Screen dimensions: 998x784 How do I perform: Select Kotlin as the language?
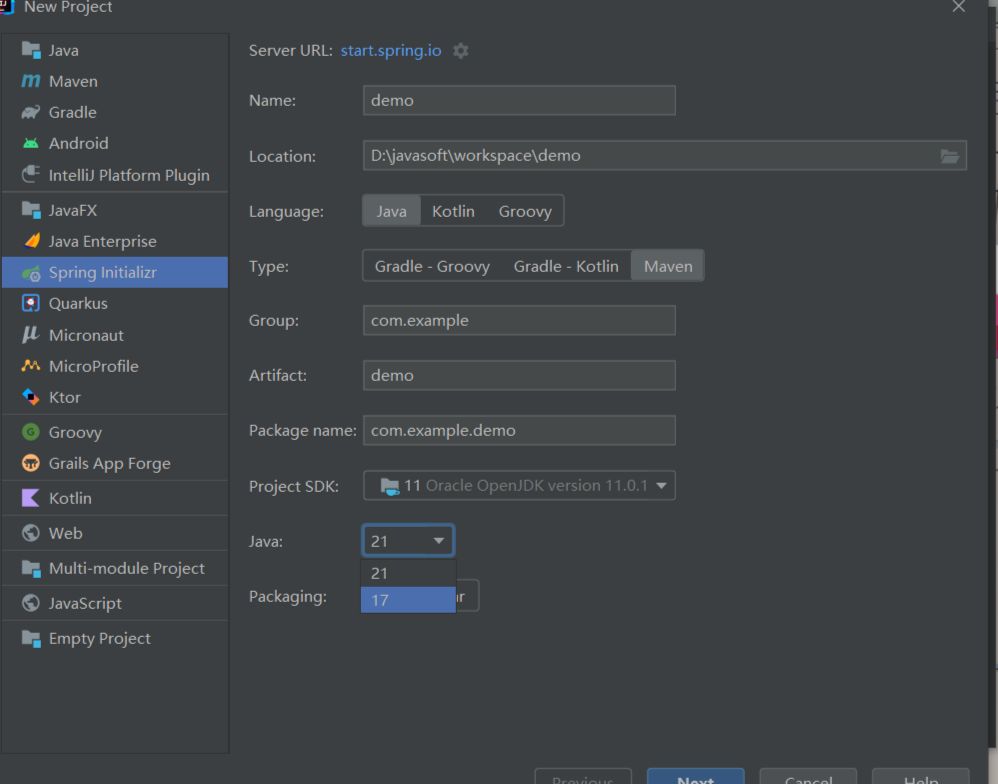click(453, 211)
